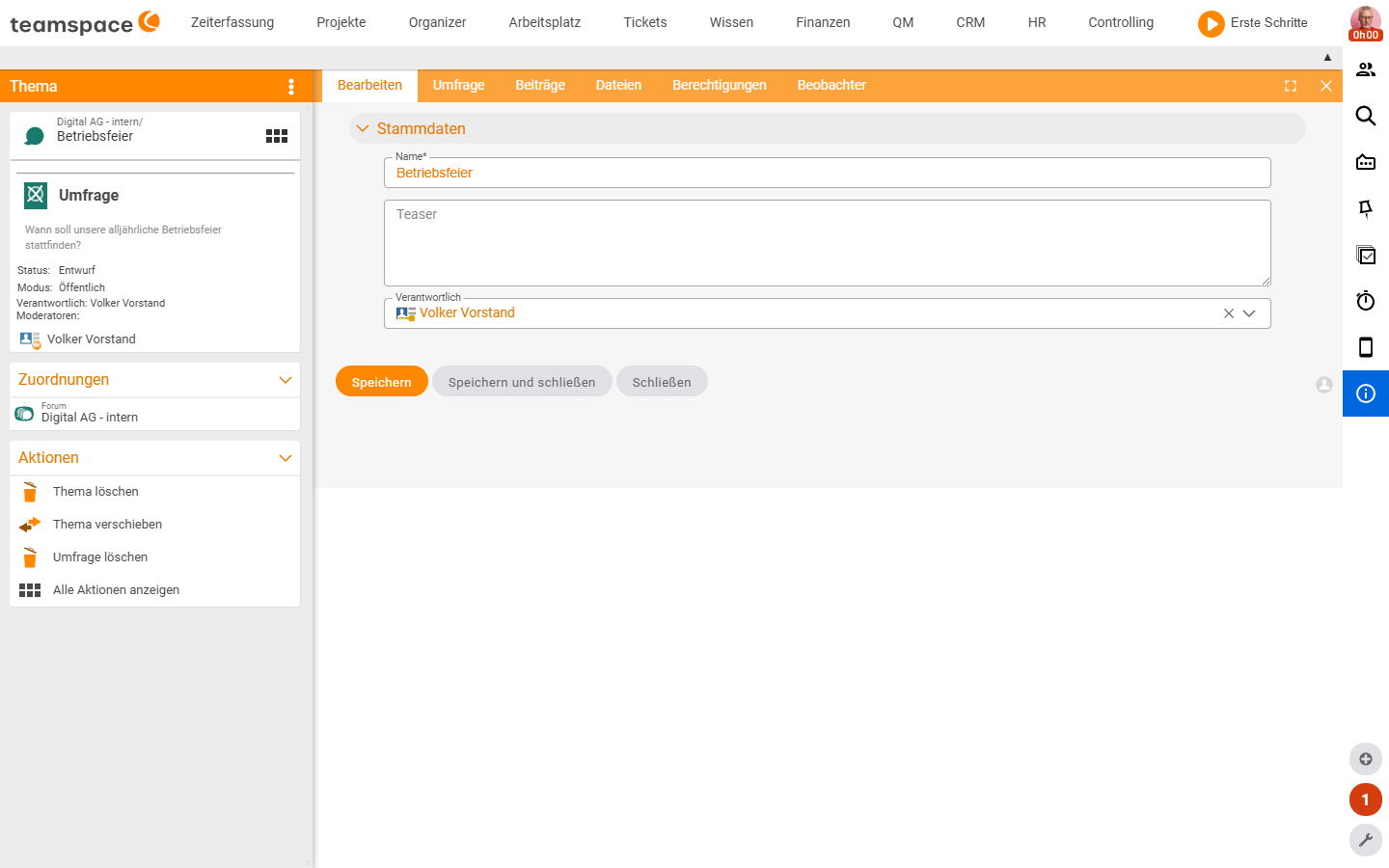Open the pin icon in right sidebar
This screenshot has width=1389, height=868.
click(1366, 208)
